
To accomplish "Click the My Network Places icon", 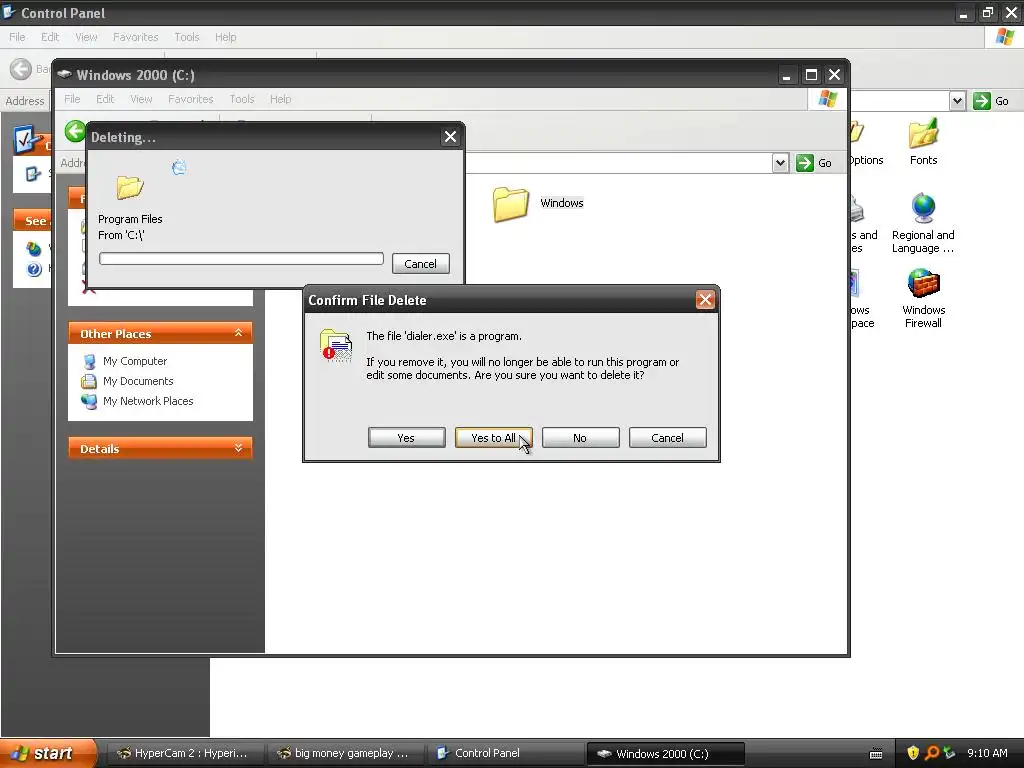I will (x=89, y=401).
